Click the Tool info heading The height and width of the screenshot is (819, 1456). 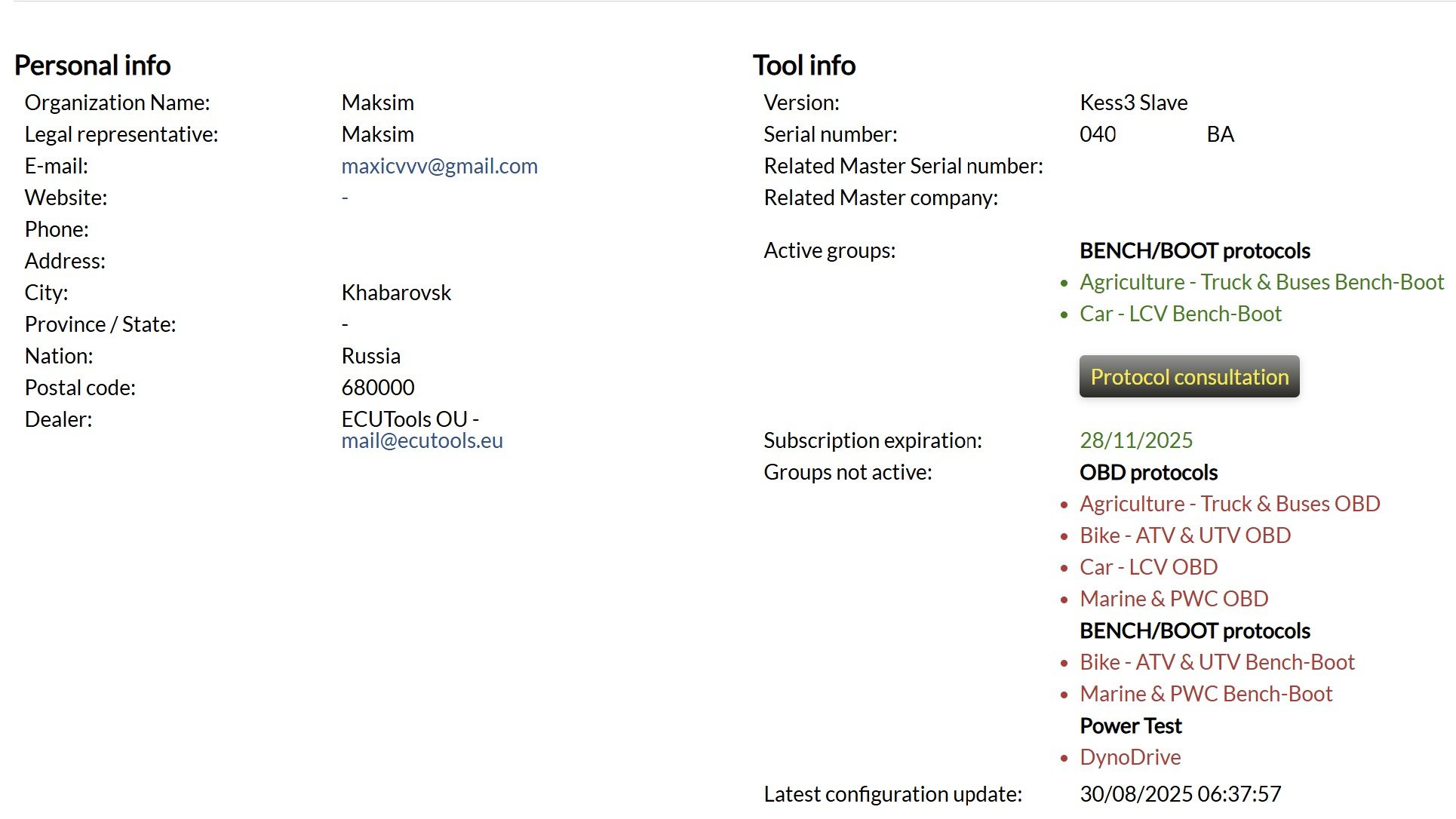[804, 66]
